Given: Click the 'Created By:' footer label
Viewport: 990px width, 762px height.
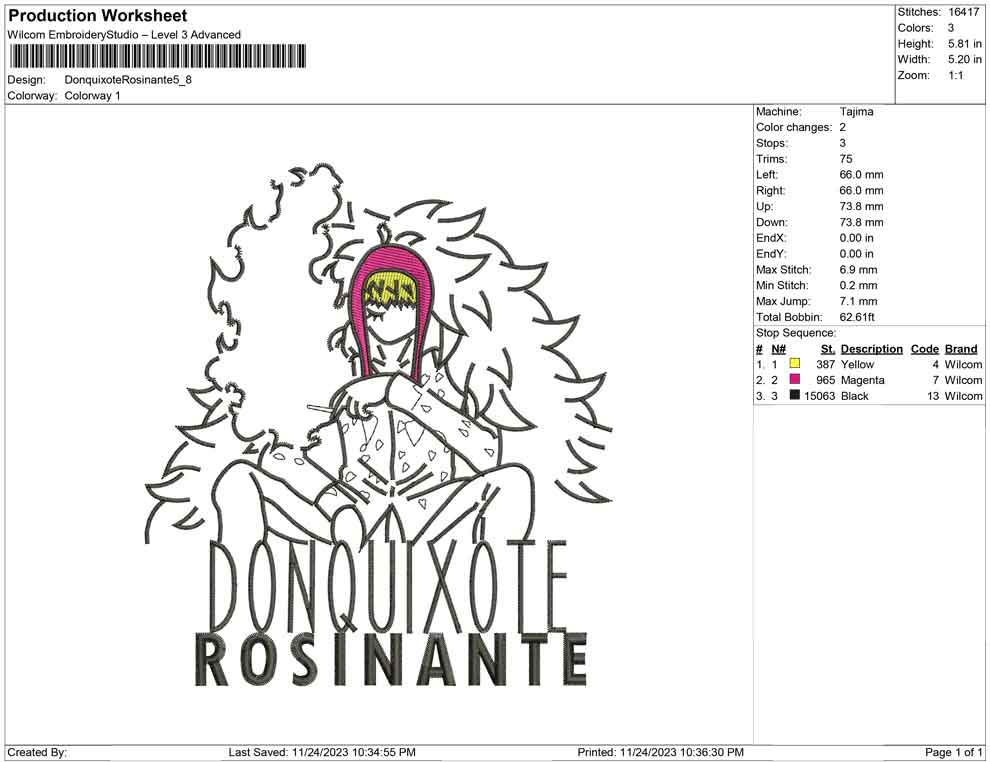Looking at the screenshot, I should pyautogui.click(x=37, y=752).
